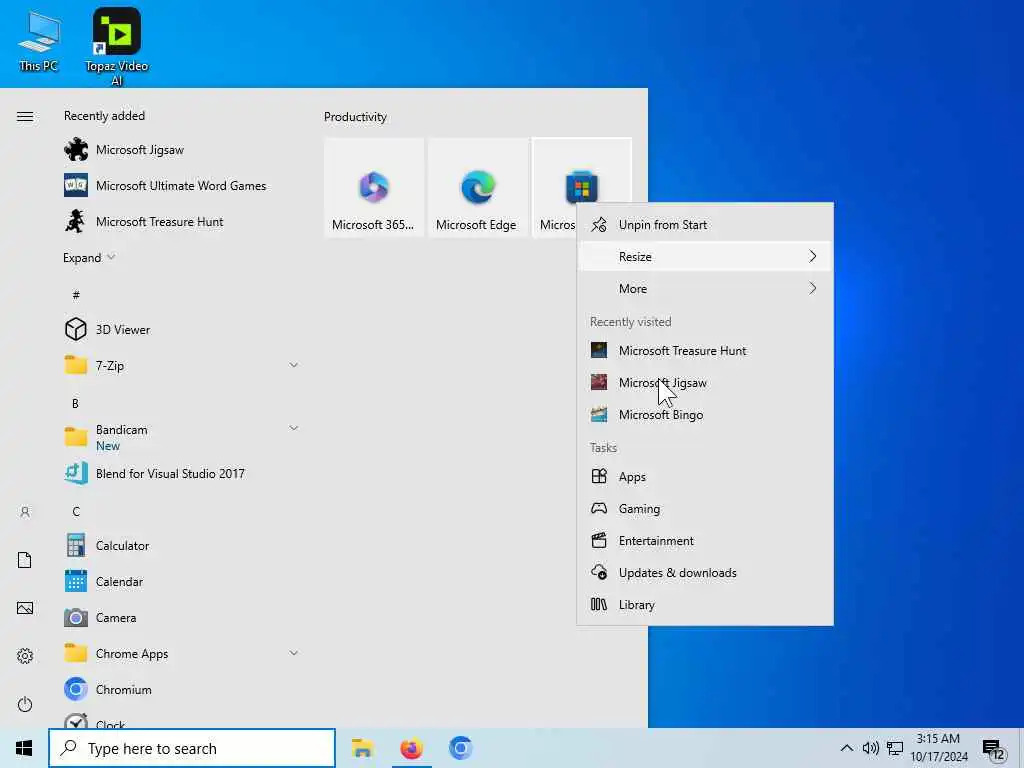Open Microsoft Bingo from Recently visited

coord(705,415)
